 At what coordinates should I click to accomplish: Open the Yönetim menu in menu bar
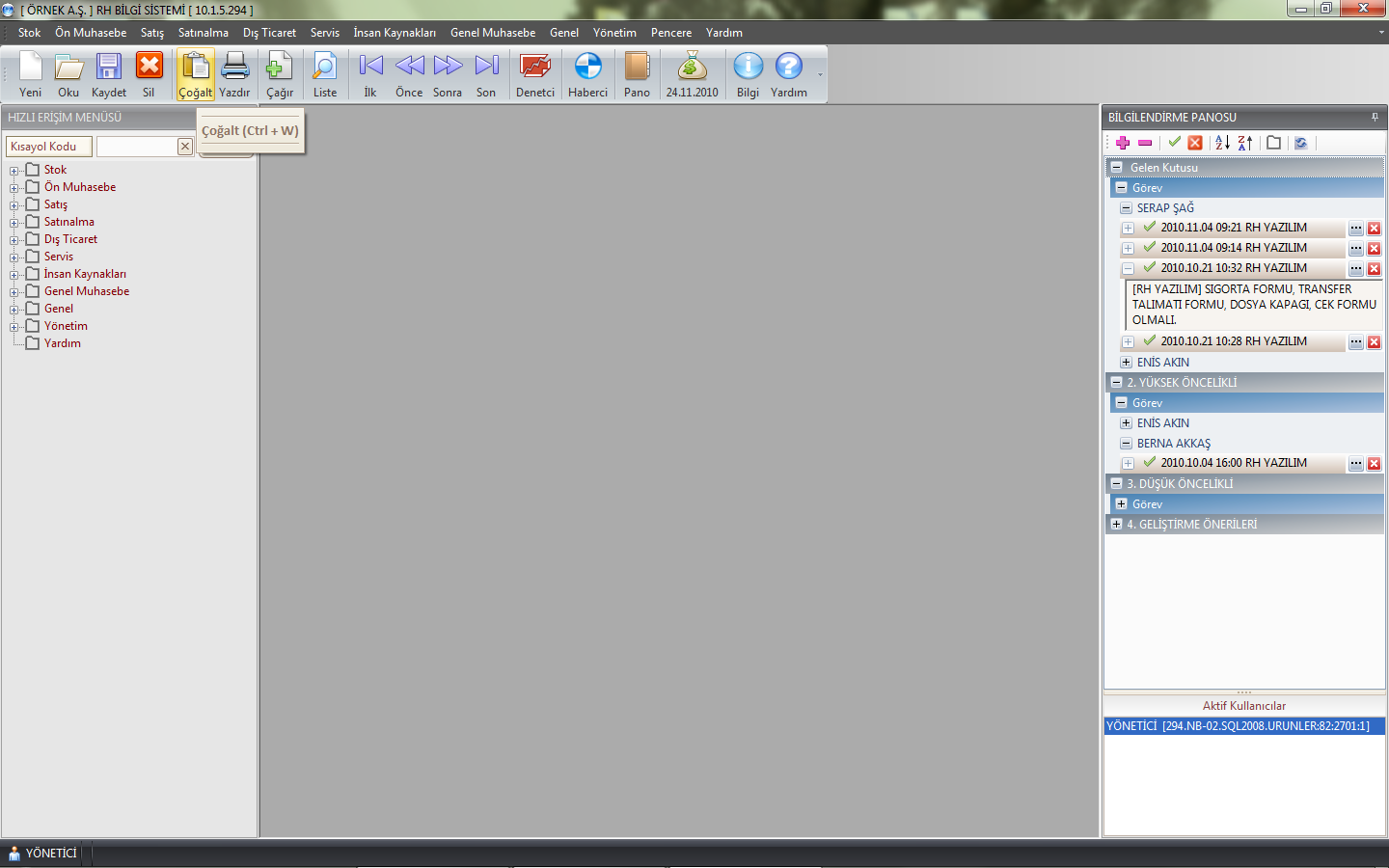pos(614,33)
